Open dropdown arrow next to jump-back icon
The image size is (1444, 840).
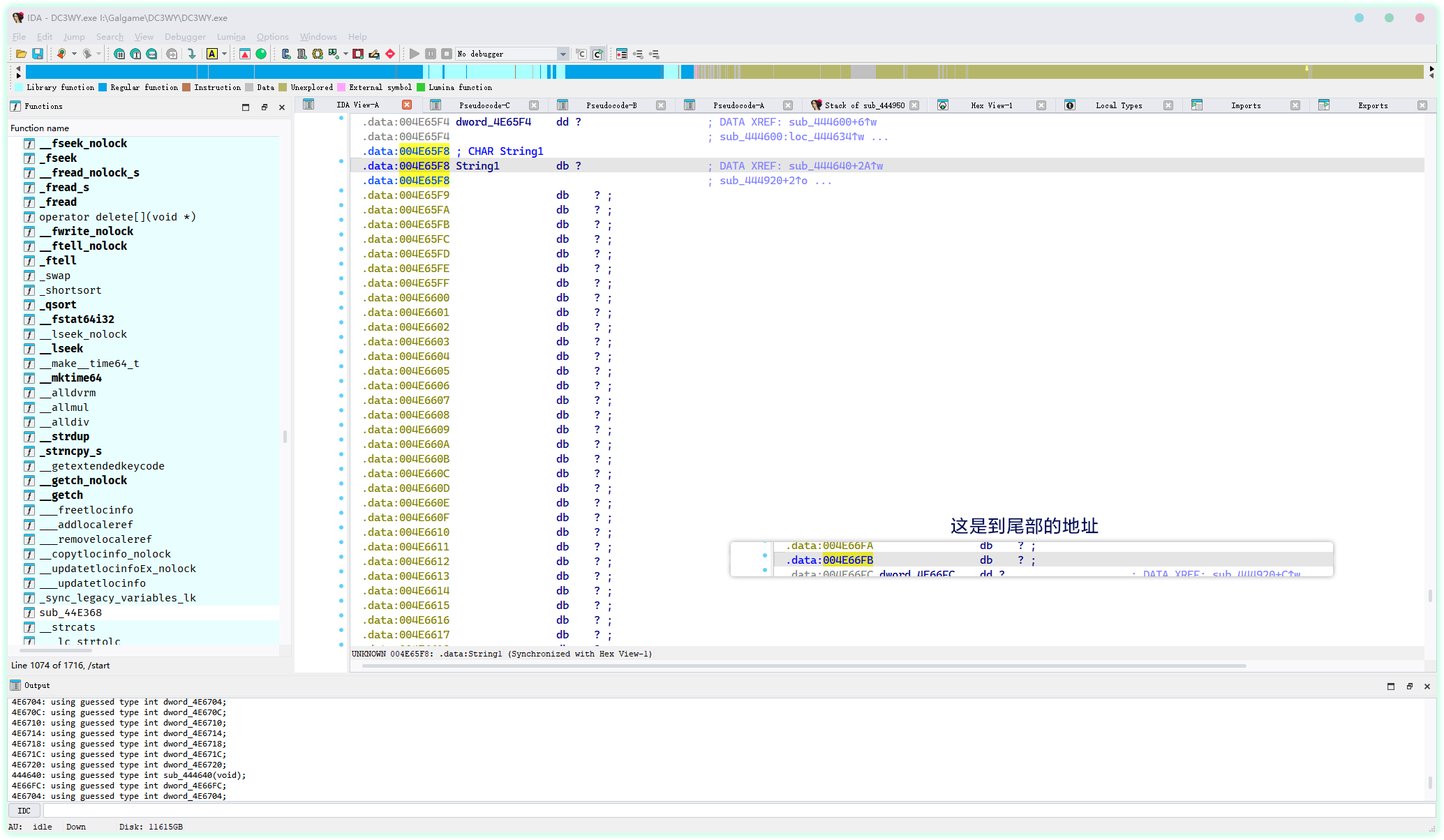(74, 54)
